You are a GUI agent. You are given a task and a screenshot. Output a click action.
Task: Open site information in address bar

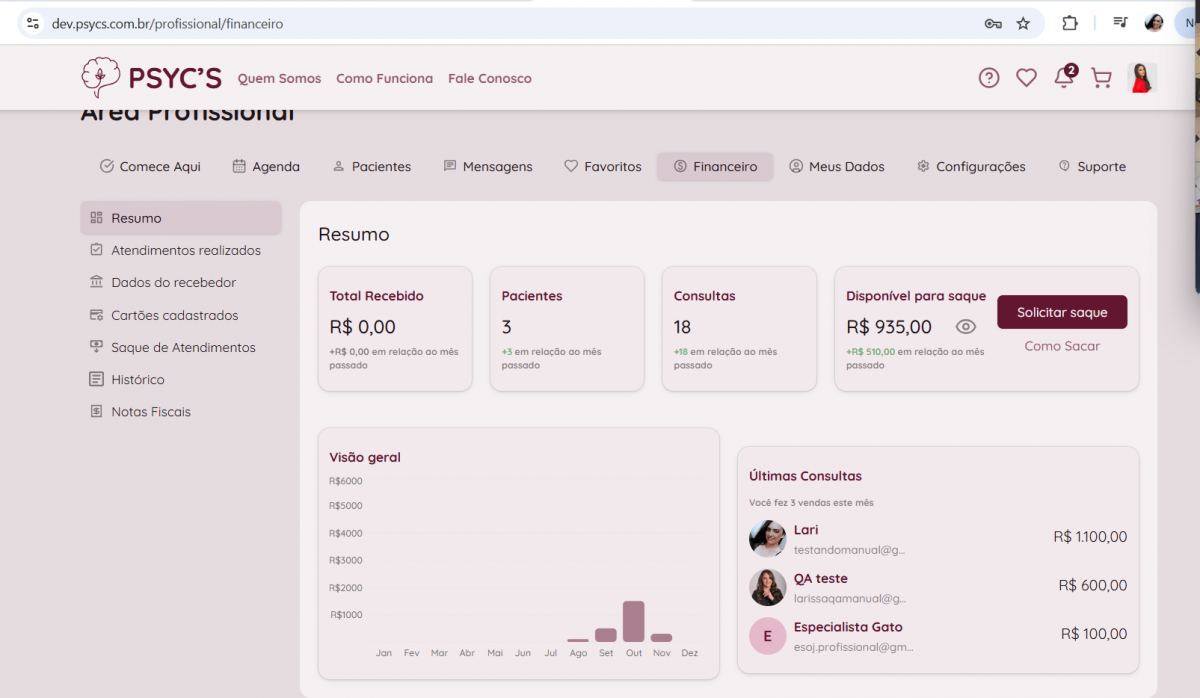[32, 23]
